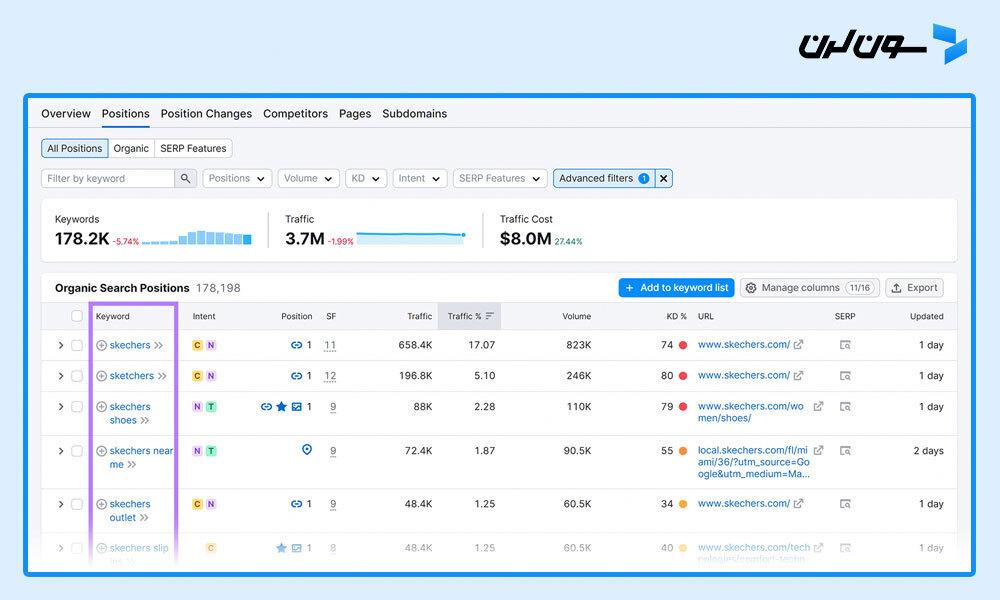Image resolution: width=1000 pixels, height=600 pixels.
Task: Add 'skechers' keyword via plus icon
Action: click(x=101, y=346)
